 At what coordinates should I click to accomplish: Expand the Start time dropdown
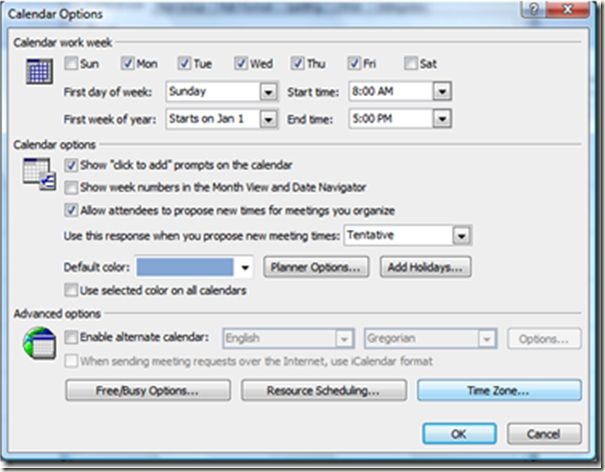click(442, 91)
